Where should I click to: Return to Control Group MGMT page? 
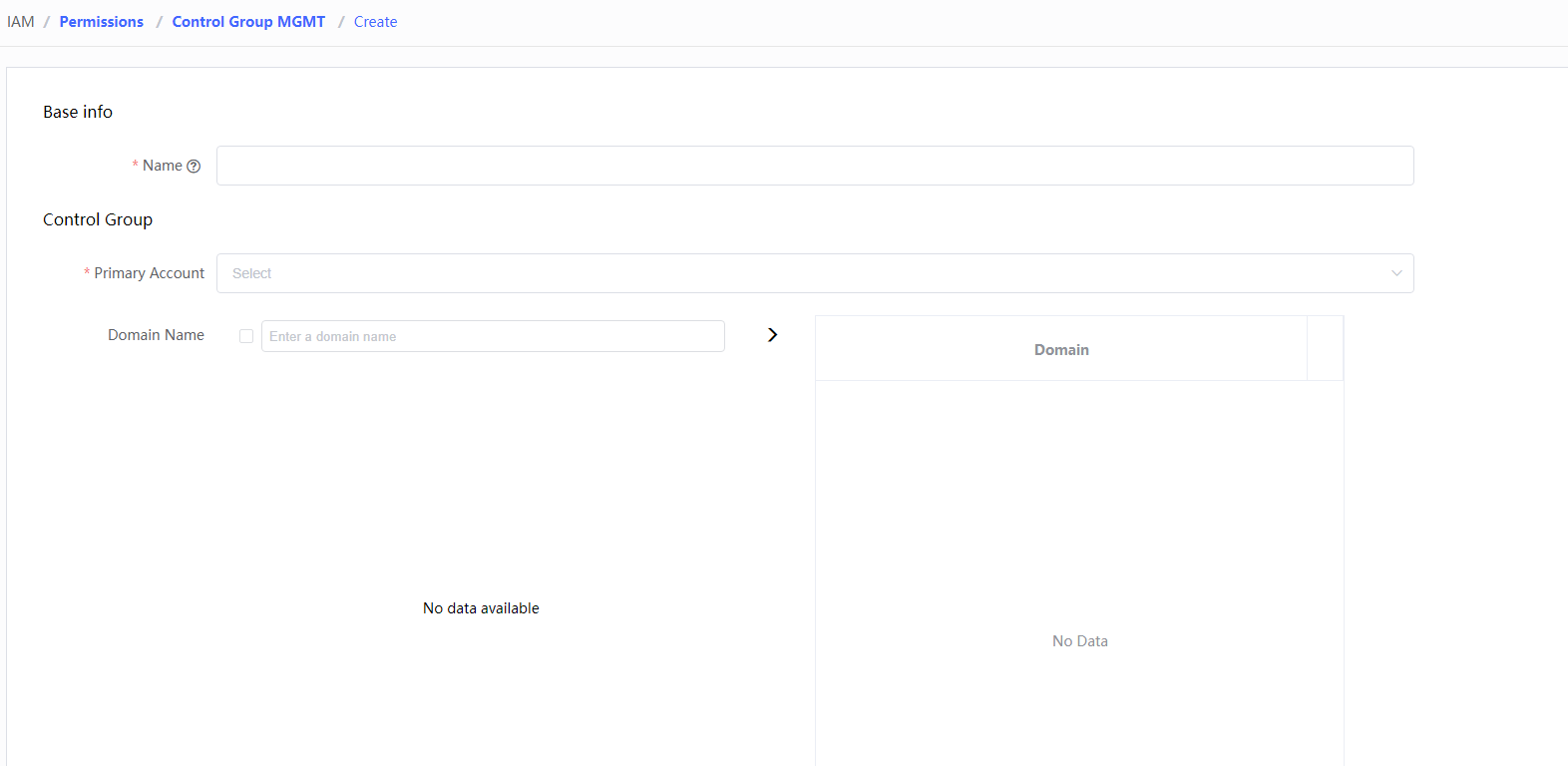[x=248, y=22]
